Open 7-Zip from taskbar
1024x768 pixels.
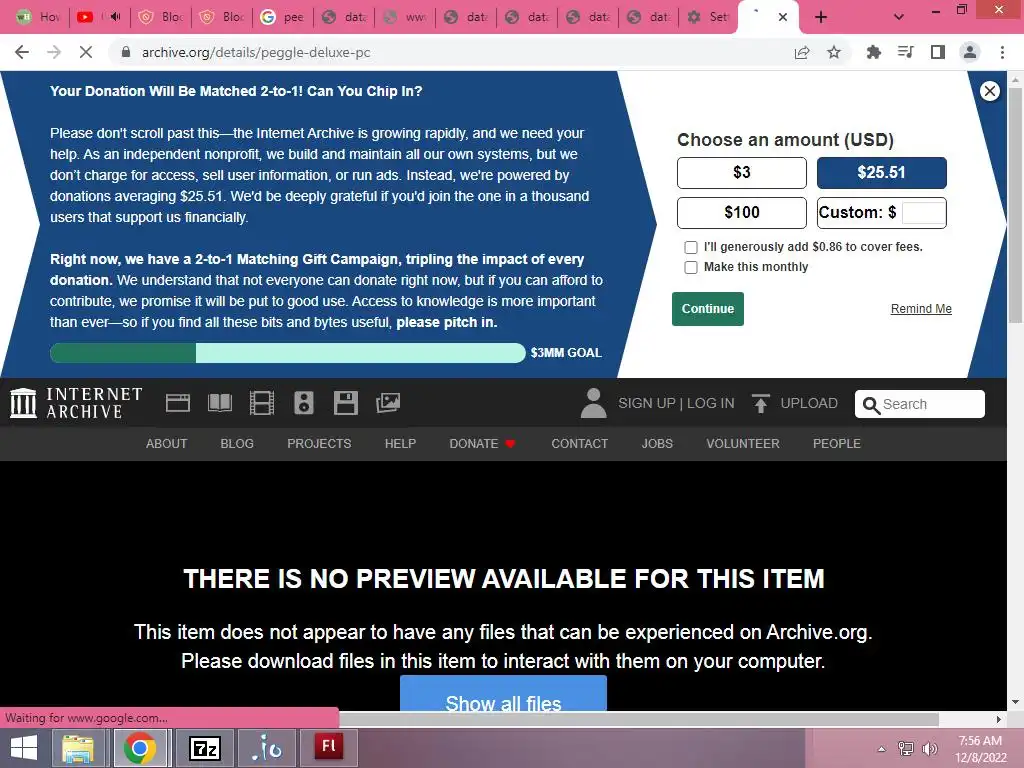pyautogui.click(x=204, y=748)
